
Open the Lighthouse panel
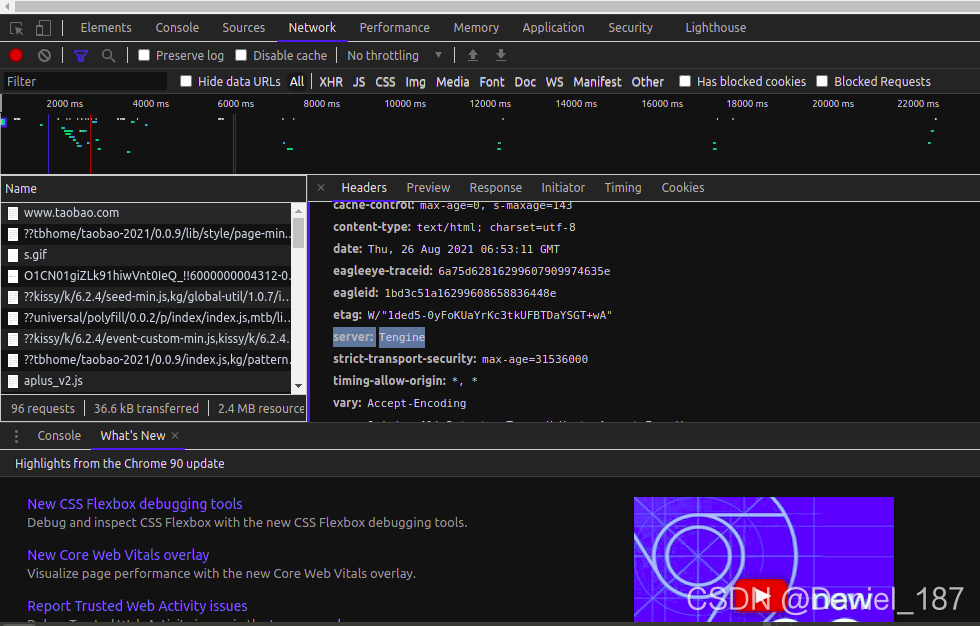(716, 27)
